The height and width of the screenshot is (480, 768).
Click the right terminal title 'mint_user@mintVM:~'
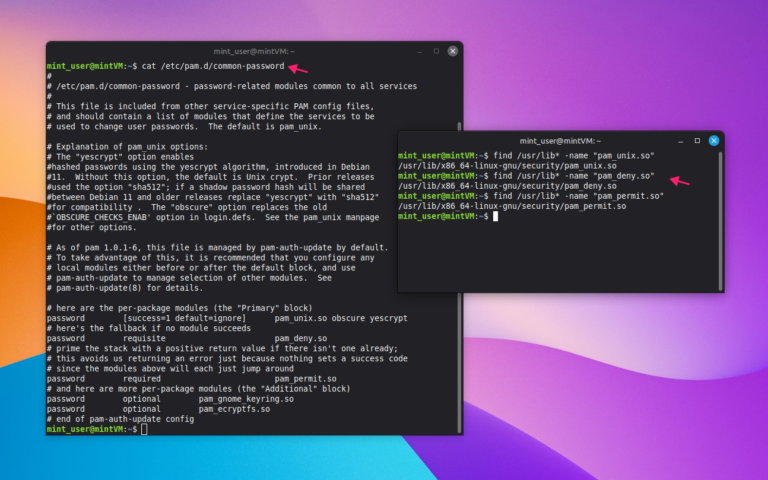560,141
